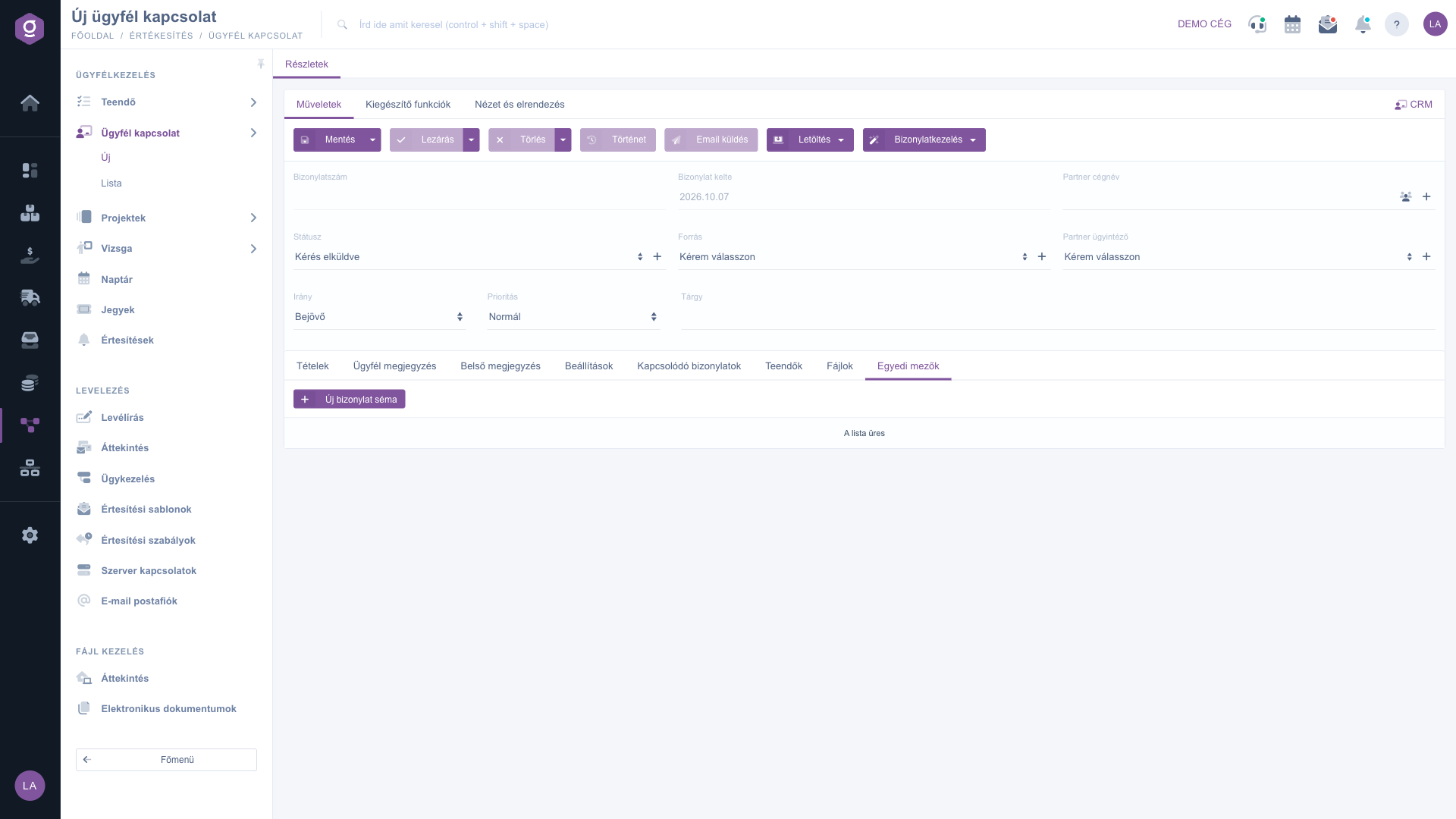Open the headset support icon in header
The height and width of the screenshot is (819, 1456).
click(1257, 24)
